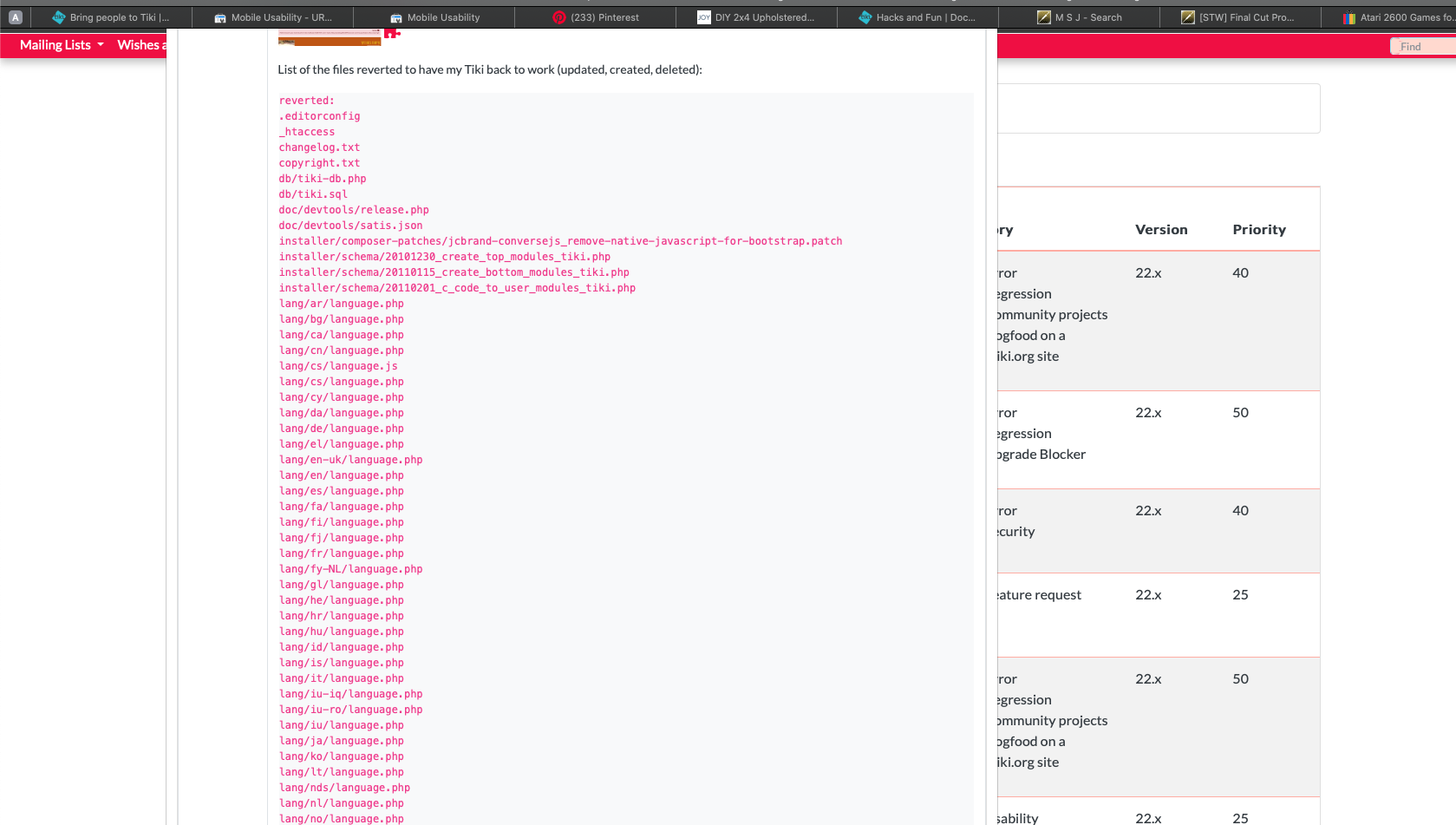Click the 'lang/de/language.php' line
Viewport: 1456px width, 825px height.
(342, 429)
